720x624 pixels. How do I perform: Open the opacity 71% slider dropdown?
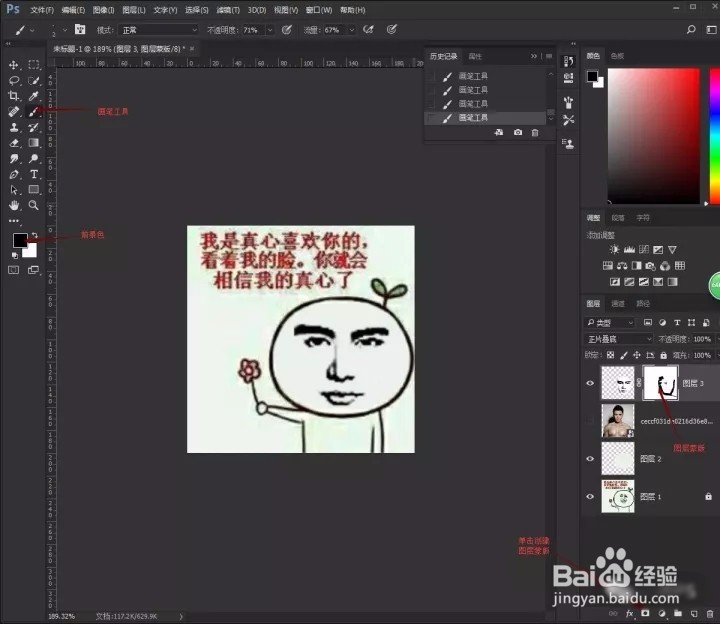(270, 30)
